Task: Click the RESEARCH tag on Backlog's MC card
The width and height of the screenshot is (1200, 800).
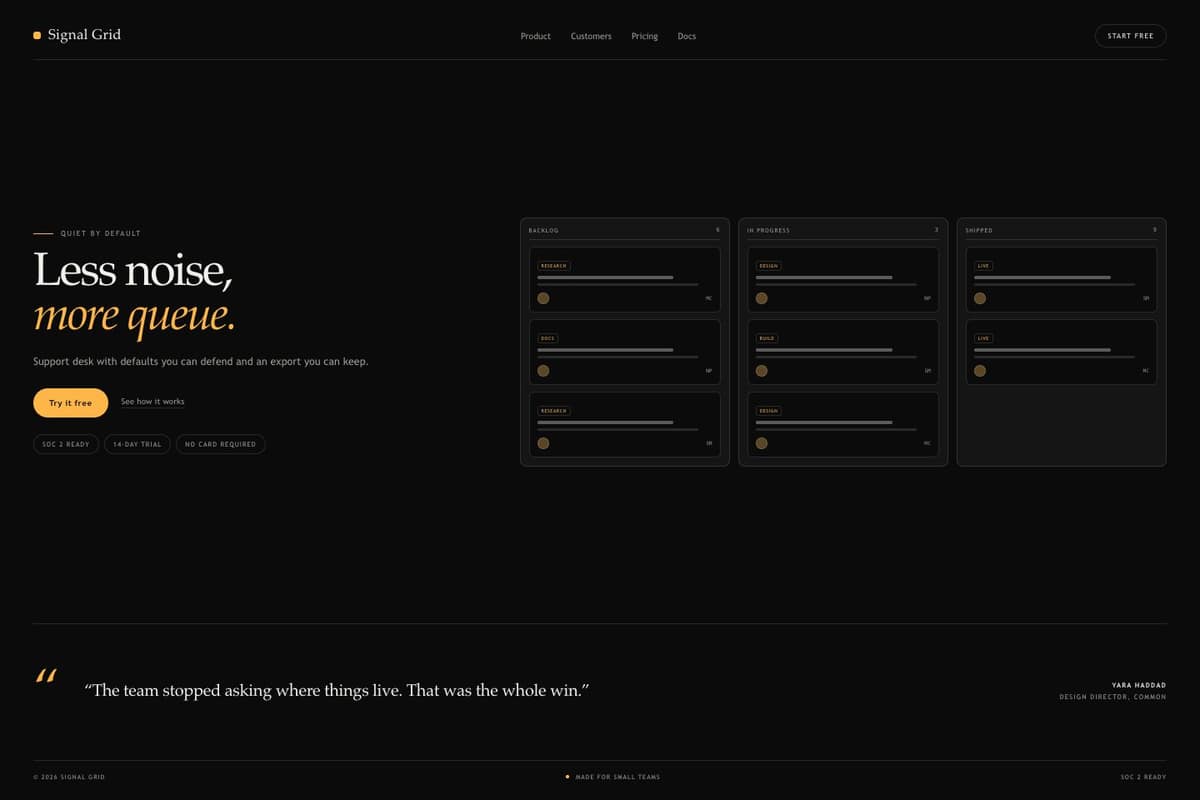Action: pyautogui.click(x=554, y=266)
